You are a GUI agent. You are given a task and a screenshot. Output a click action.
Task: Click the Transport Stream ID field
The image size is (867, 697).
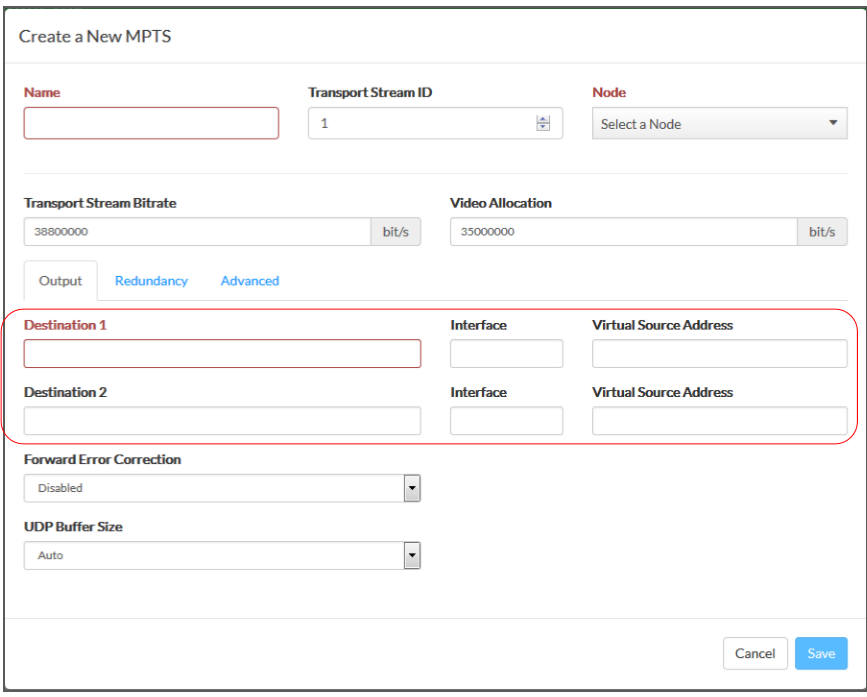pyautogui.click(x=435, y=123)
